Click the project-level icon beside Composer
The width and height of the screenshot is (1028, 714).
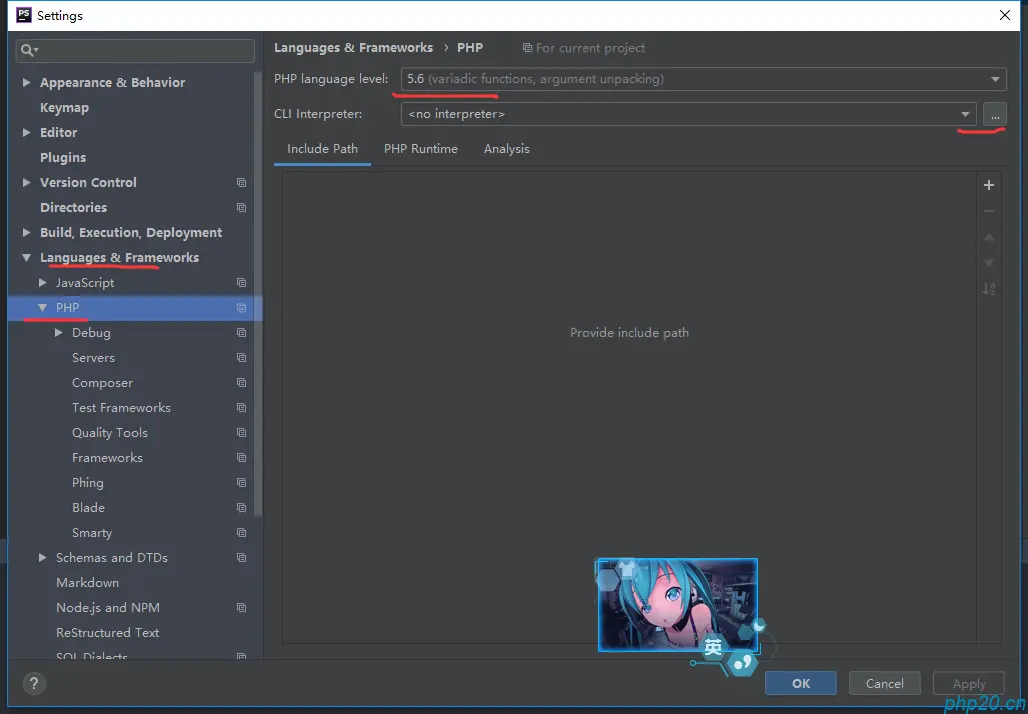coord(241,383)
